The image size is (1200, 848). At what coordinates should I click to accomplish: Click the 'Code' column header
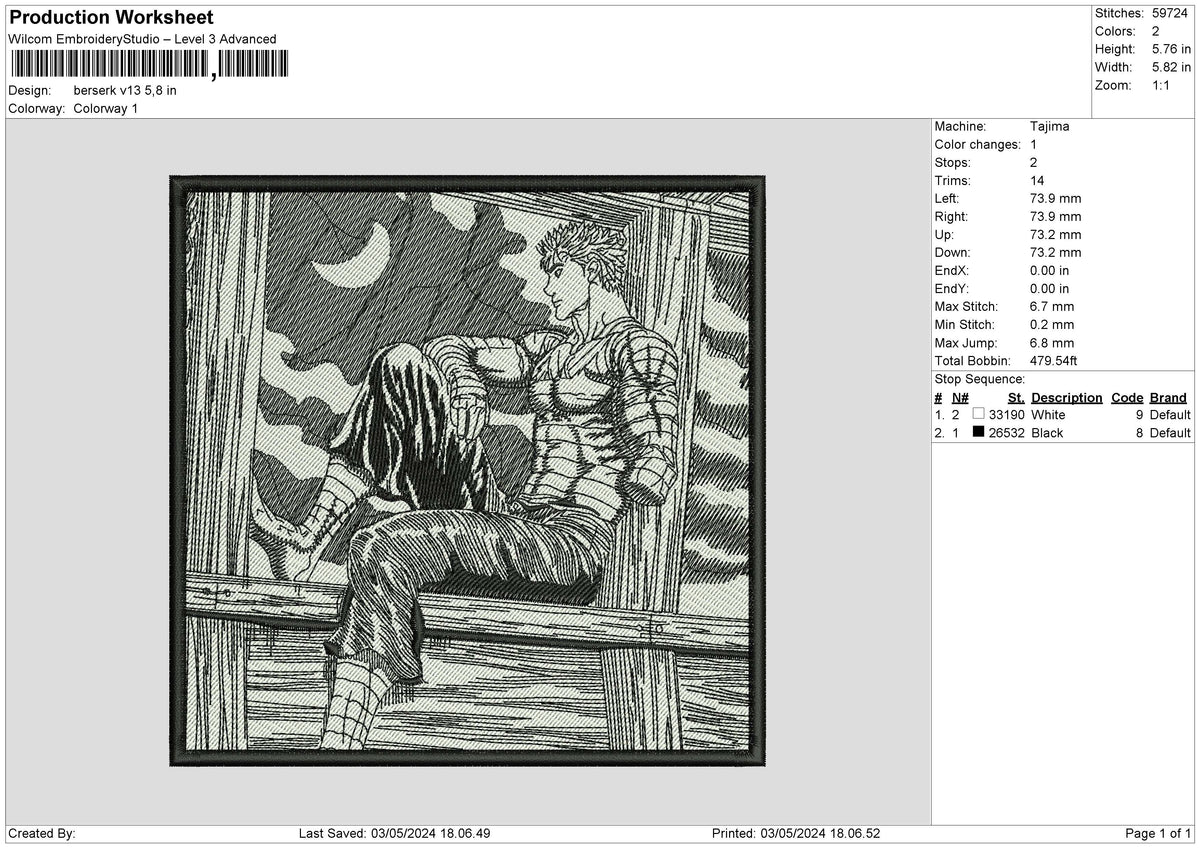point(1127,397)
